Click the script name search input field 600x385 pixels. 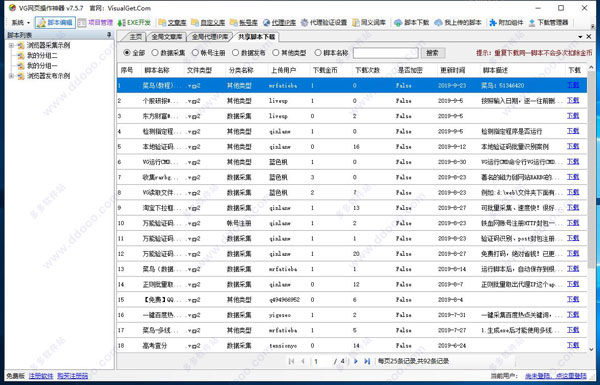(385, 53)
